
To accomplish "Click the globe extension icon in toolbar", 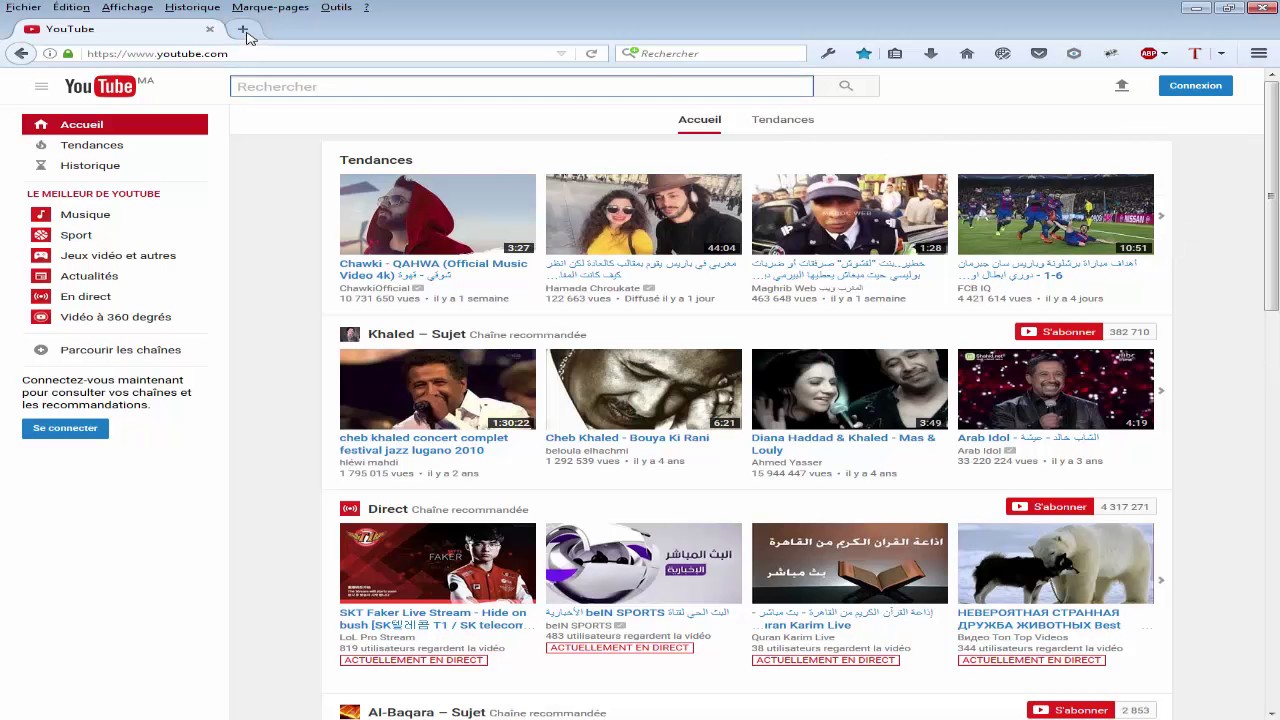I will coord(1003,53).
